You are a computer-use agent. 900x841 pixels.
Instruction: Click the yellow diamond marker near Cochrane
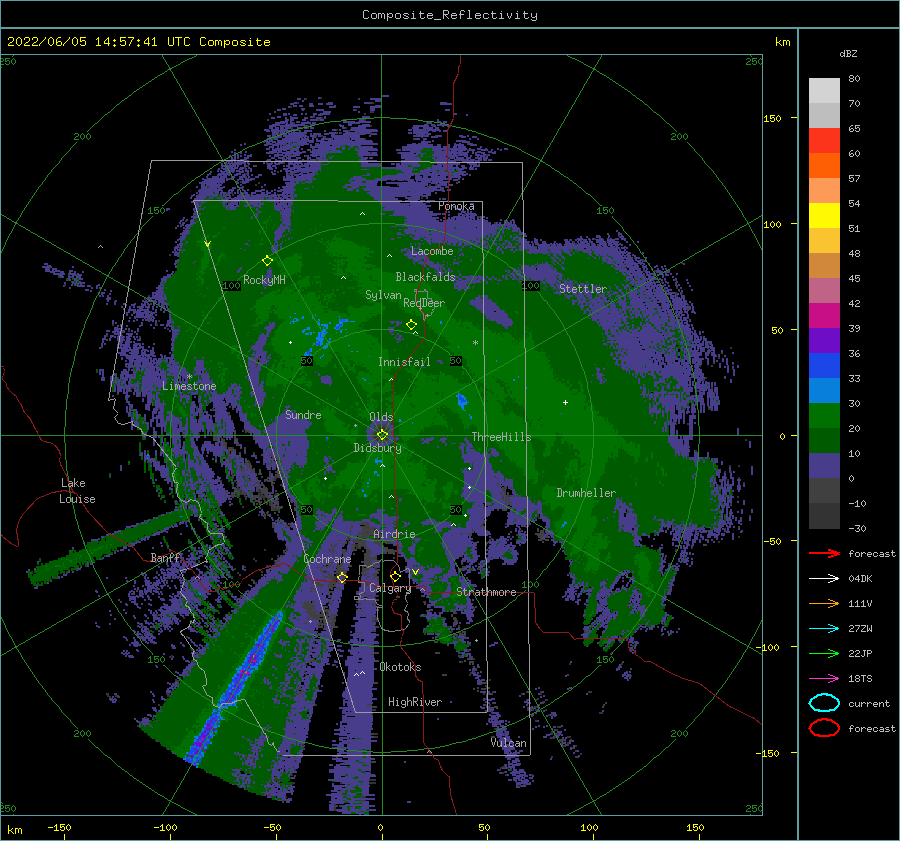click(342, 577)
